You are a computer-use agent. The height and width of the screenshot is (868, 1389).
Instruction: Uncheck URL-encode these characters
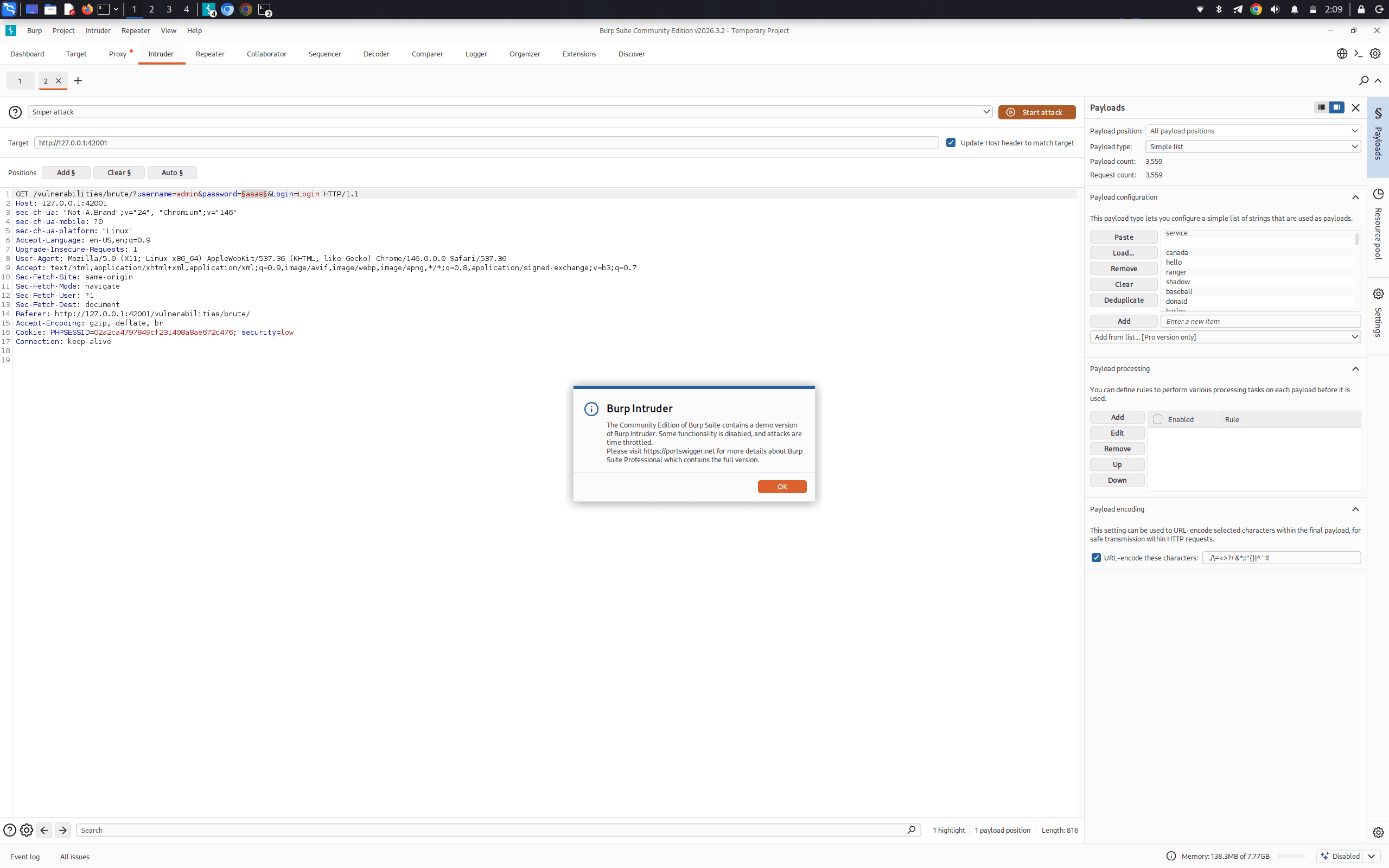click(x=1096, y=558)
